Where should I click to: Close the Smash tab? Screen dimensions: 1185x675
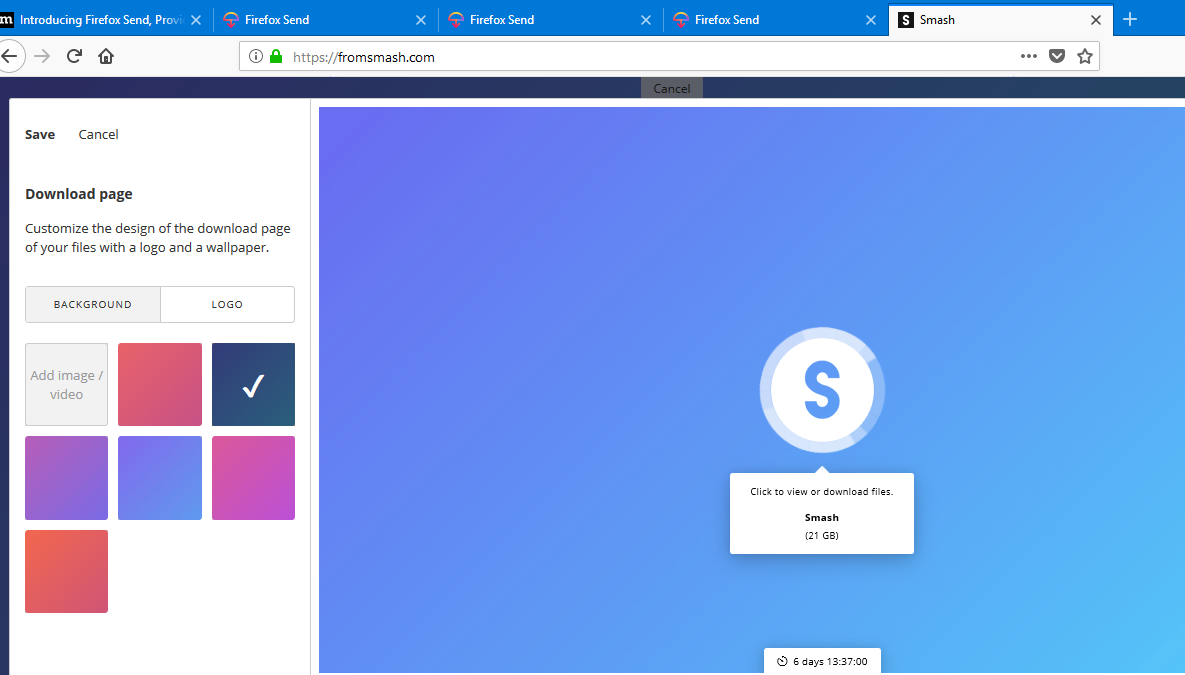(x=1096, y=20)
